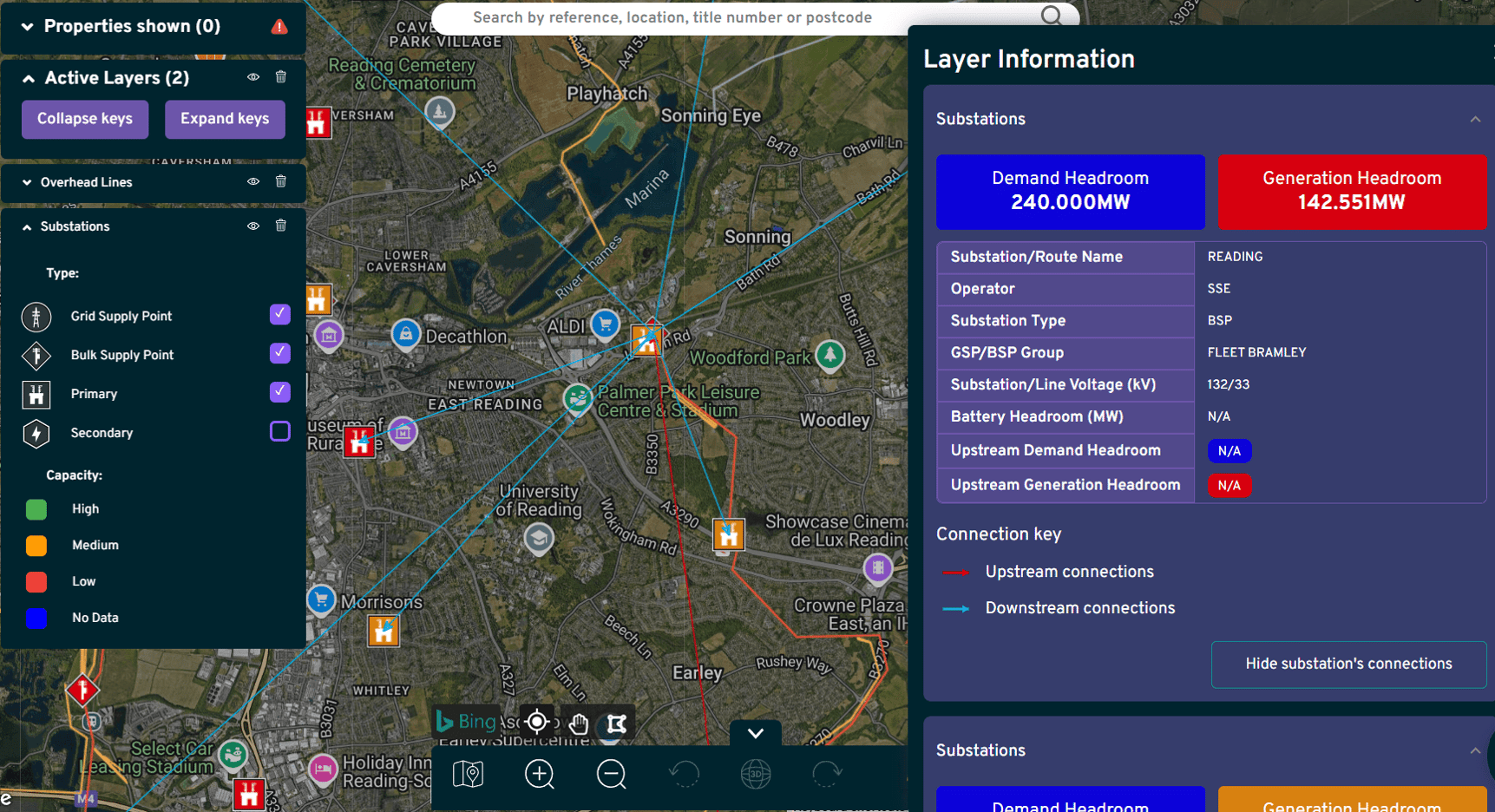Click the geolocate crosshair tool
The height and width of the screenshot is (812, 1495).
click(537, 721)
